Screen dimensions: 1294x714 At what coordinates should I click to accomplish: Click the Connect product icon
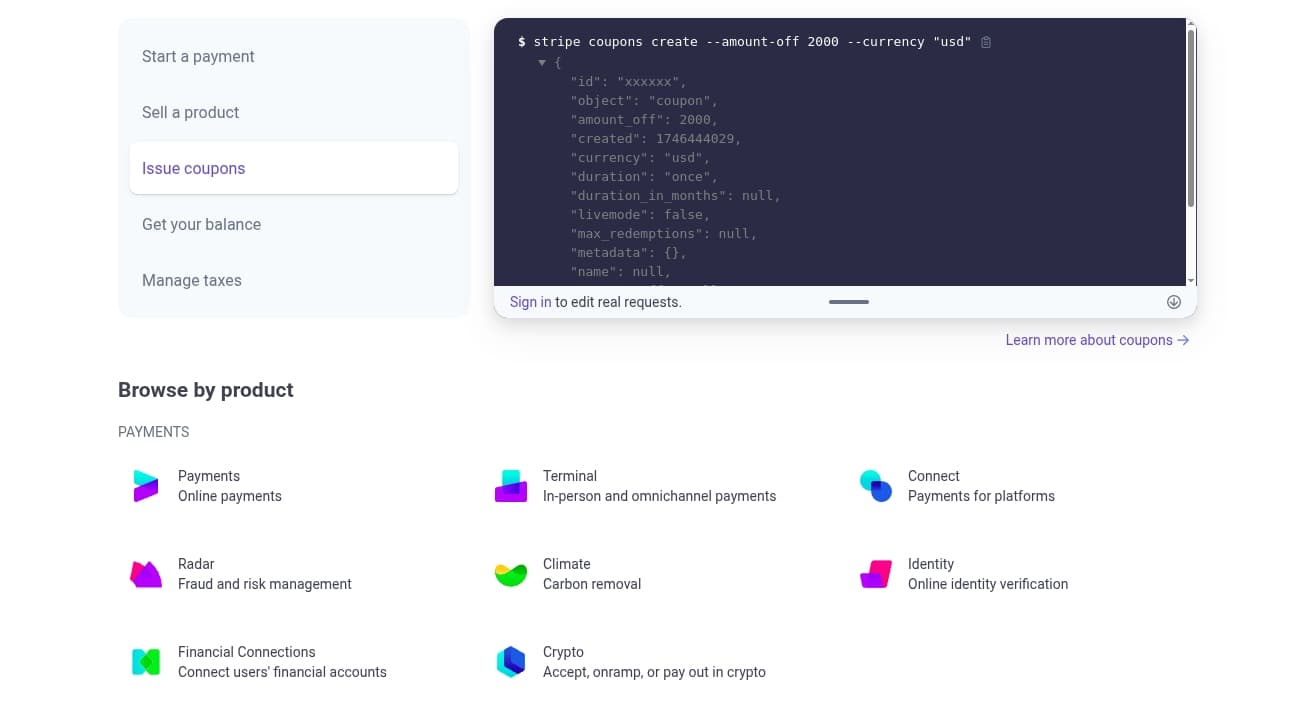(x=876, y=486)
